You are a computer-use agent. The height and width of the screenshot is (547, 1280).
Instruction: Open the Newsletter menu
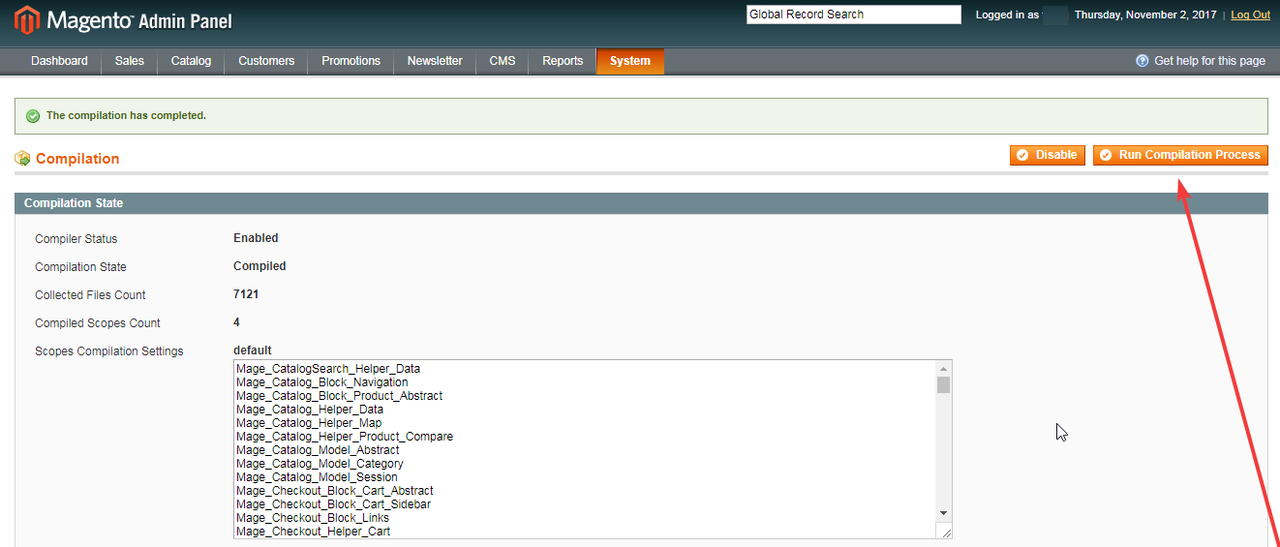pyautogui.click(x=435, y=61)
